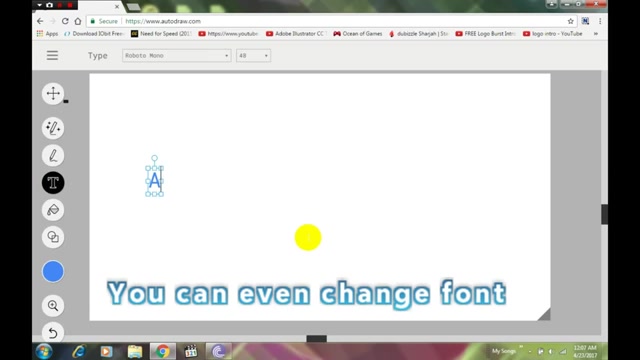Click the canvas resize corner handle
Screen dimensions: 640x360
tap(544, 314)
